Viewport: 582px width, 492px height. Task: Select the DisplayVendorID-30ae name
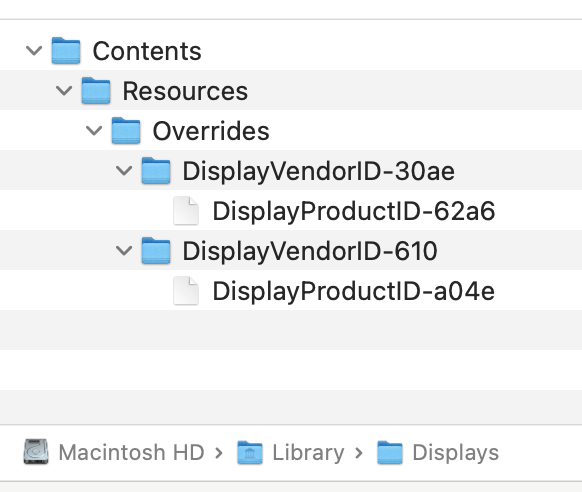point(318,171)
